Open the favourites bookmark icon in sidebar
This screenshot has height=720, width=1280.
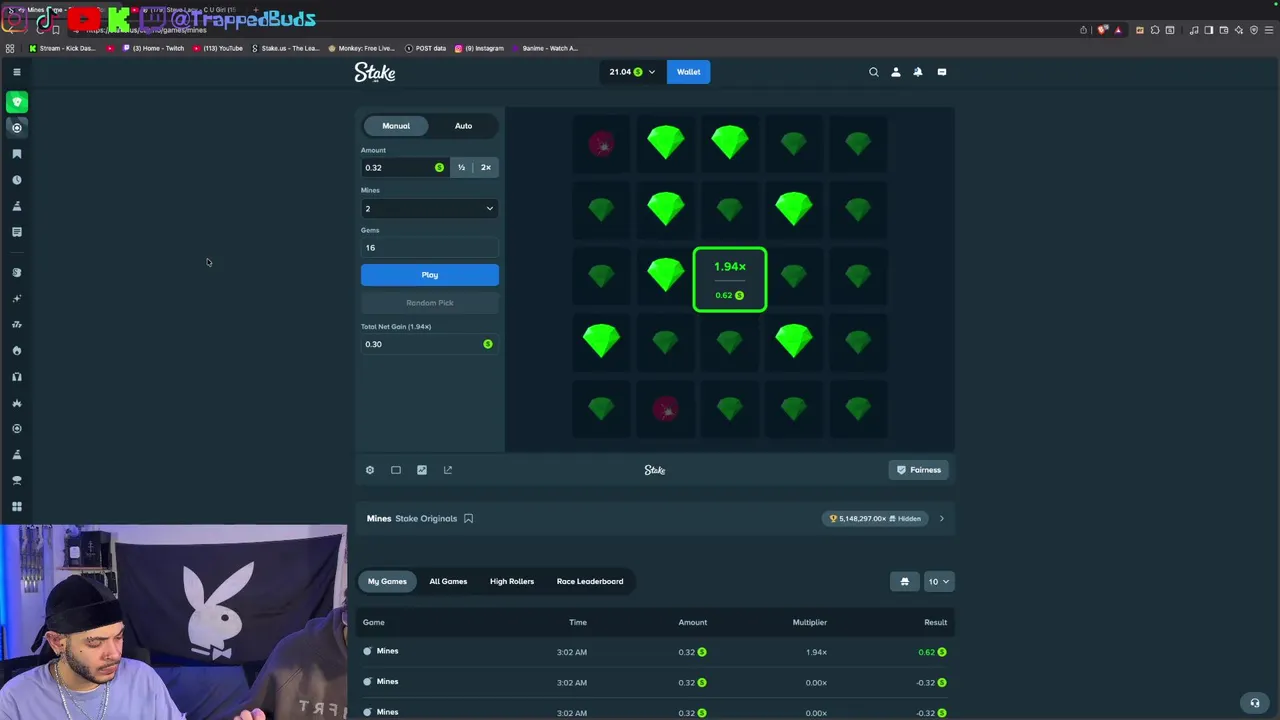tap(16, 154)
